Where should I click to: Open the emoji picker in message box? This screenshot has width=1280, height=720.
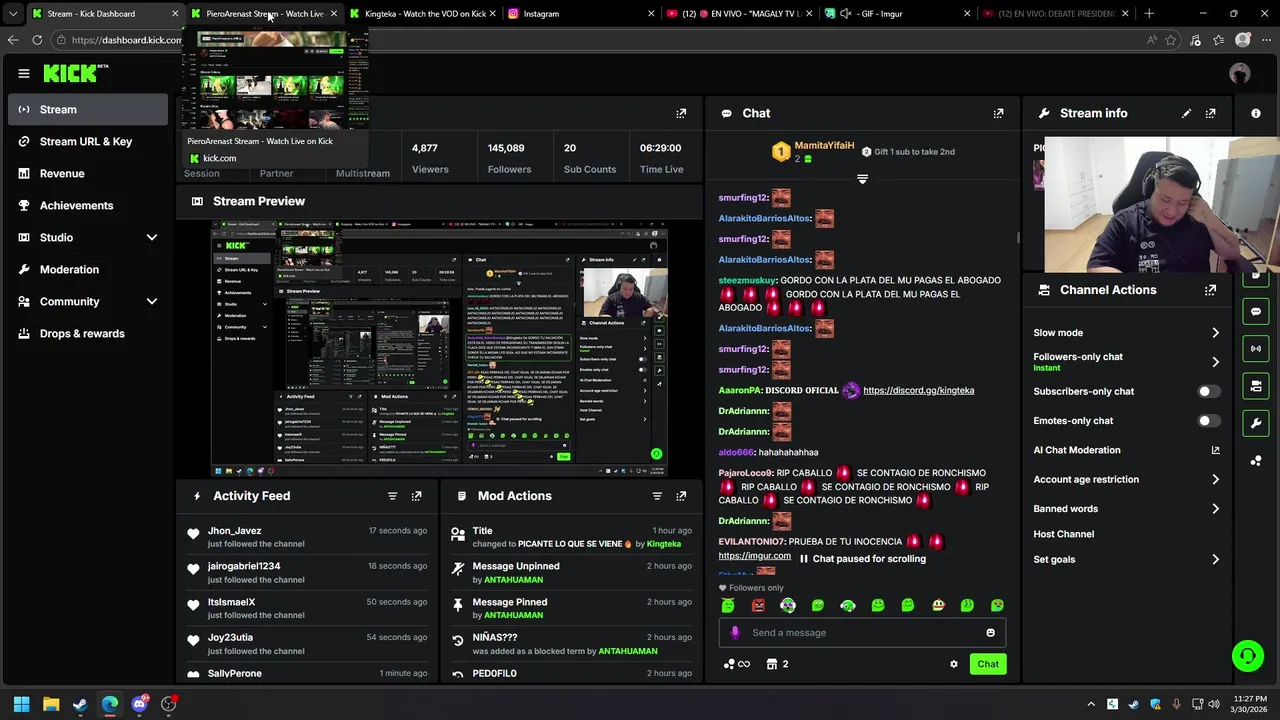[x=991, y=632]
